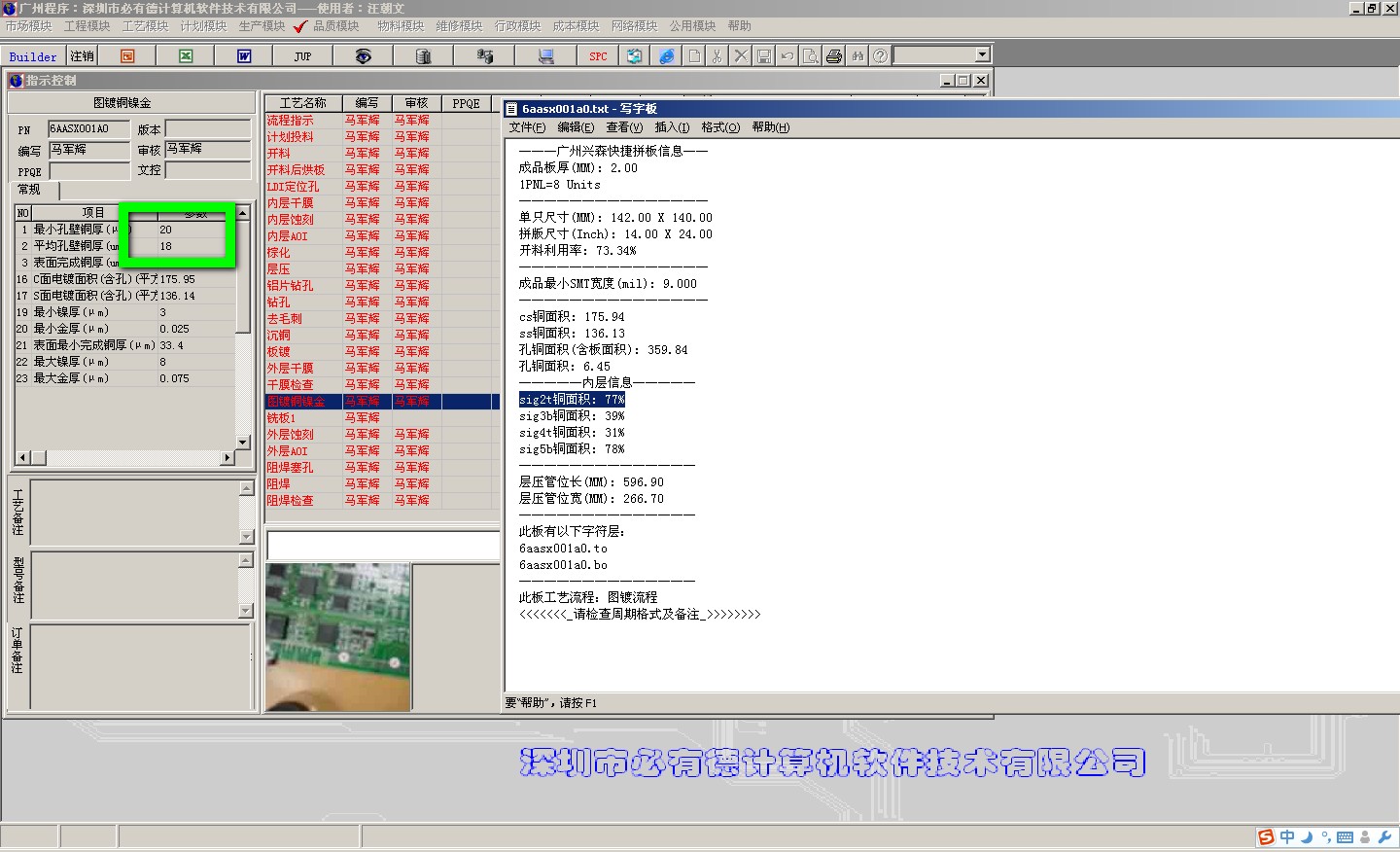1400x852 pixels.
Task: Open 文件(F) menu in the 写字板 window
Action: tap(527, 127)
